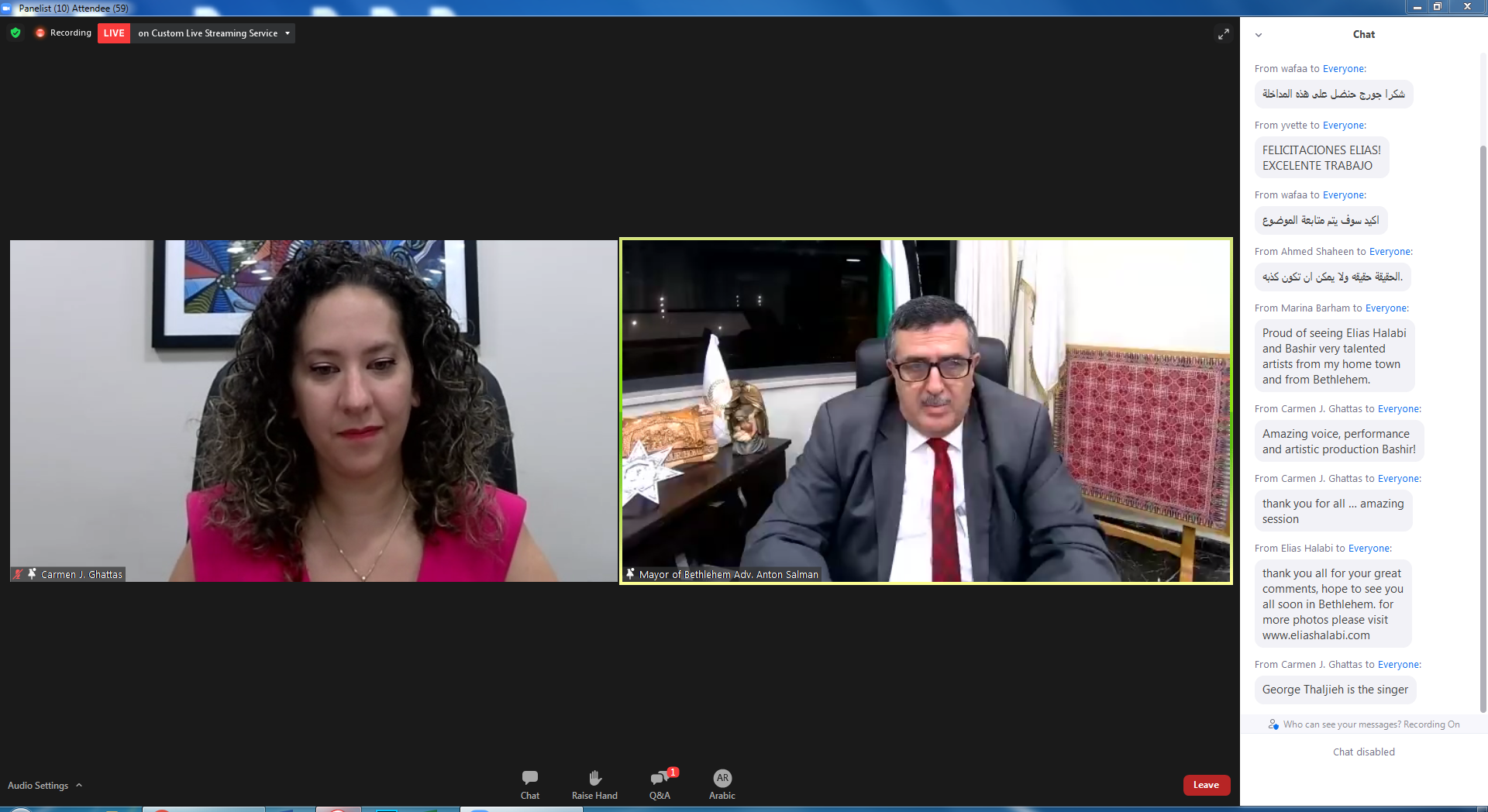Open Q&A from the meeting toolbar
Viewport: 1488px width, 812px height.
tap(660, 783)
